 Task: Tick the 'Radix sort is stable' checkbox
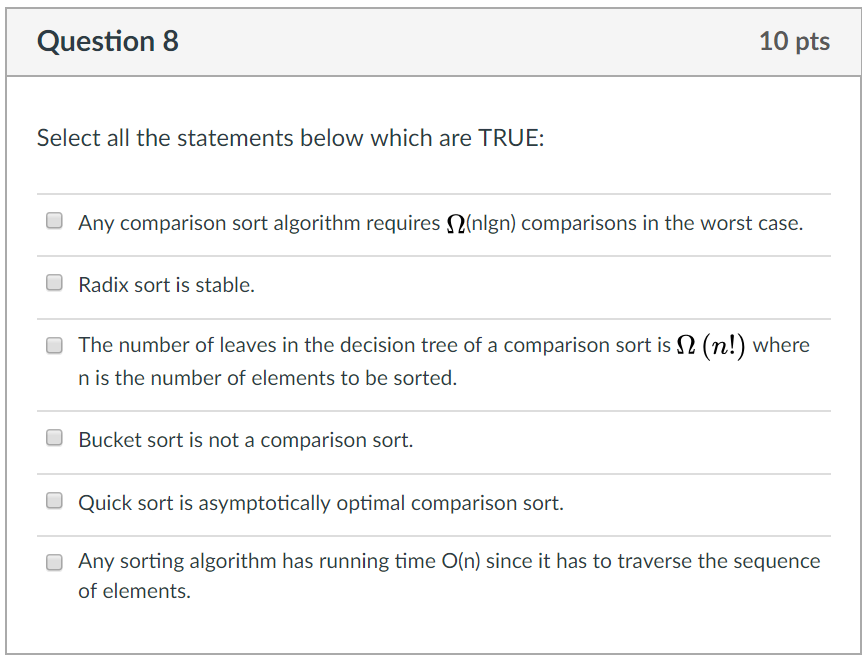56,284
